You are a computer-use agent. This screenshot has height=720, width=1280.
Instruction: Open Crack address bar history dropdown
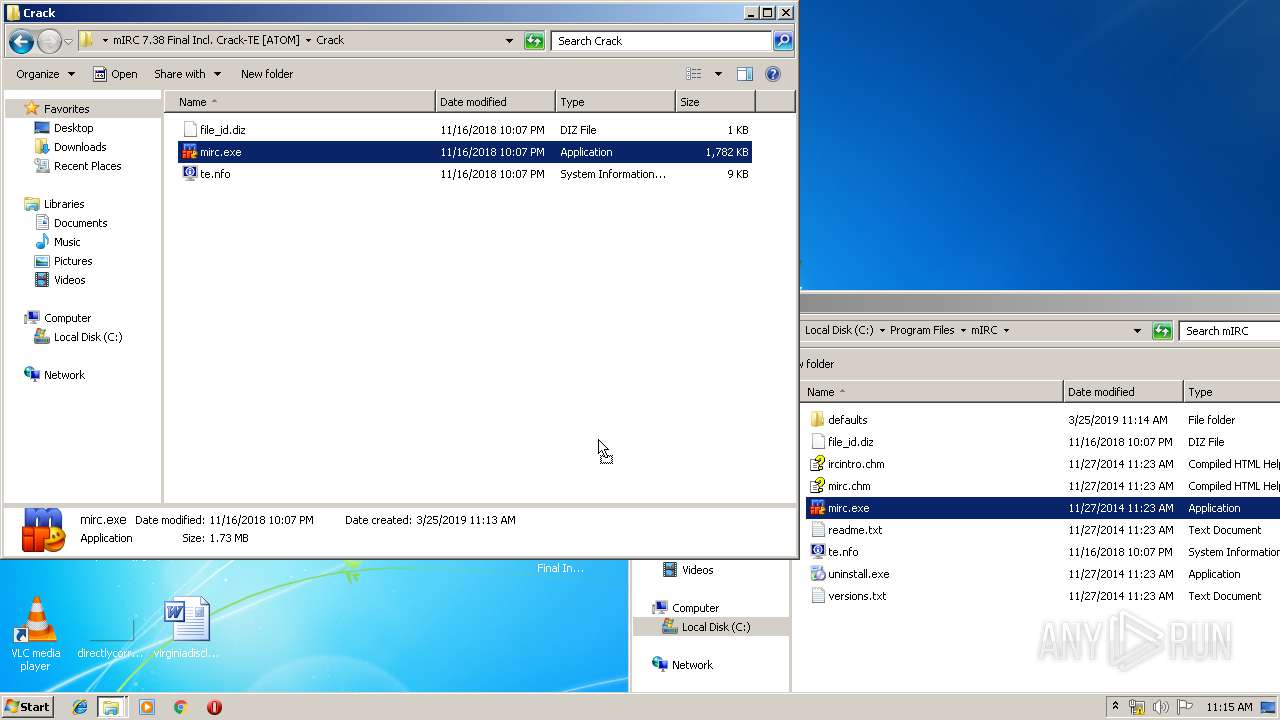[x=509, y=41]
